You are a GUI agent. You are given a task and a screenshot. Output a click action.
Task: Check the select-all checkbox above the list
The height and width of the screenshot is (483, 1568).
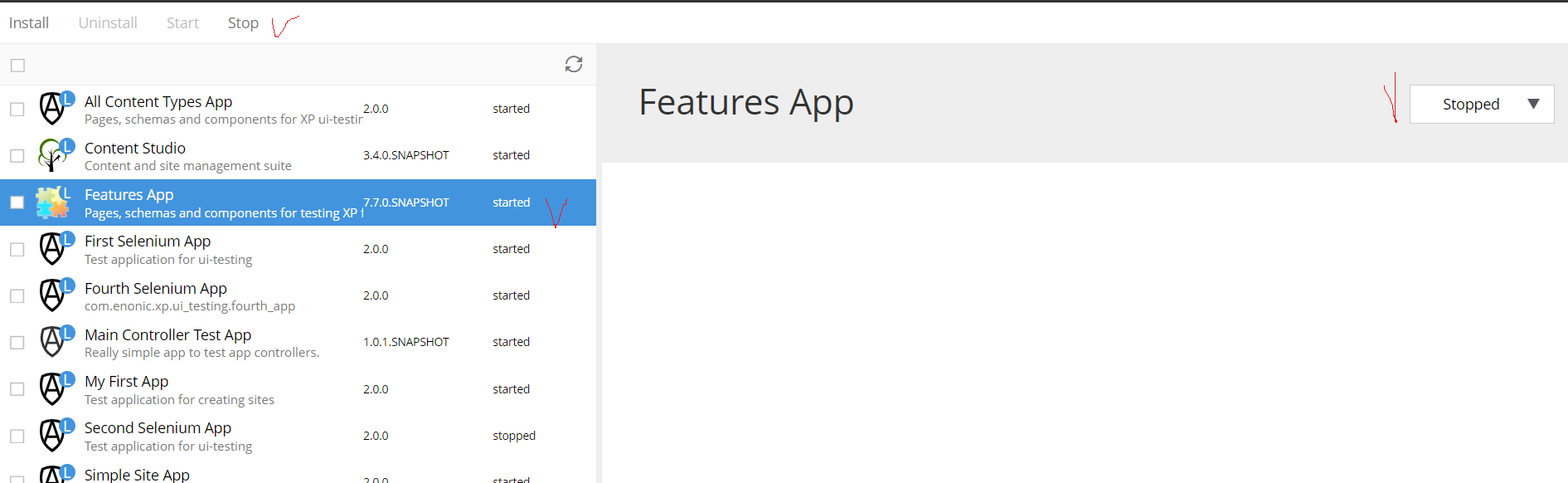[x=17, y=65]
